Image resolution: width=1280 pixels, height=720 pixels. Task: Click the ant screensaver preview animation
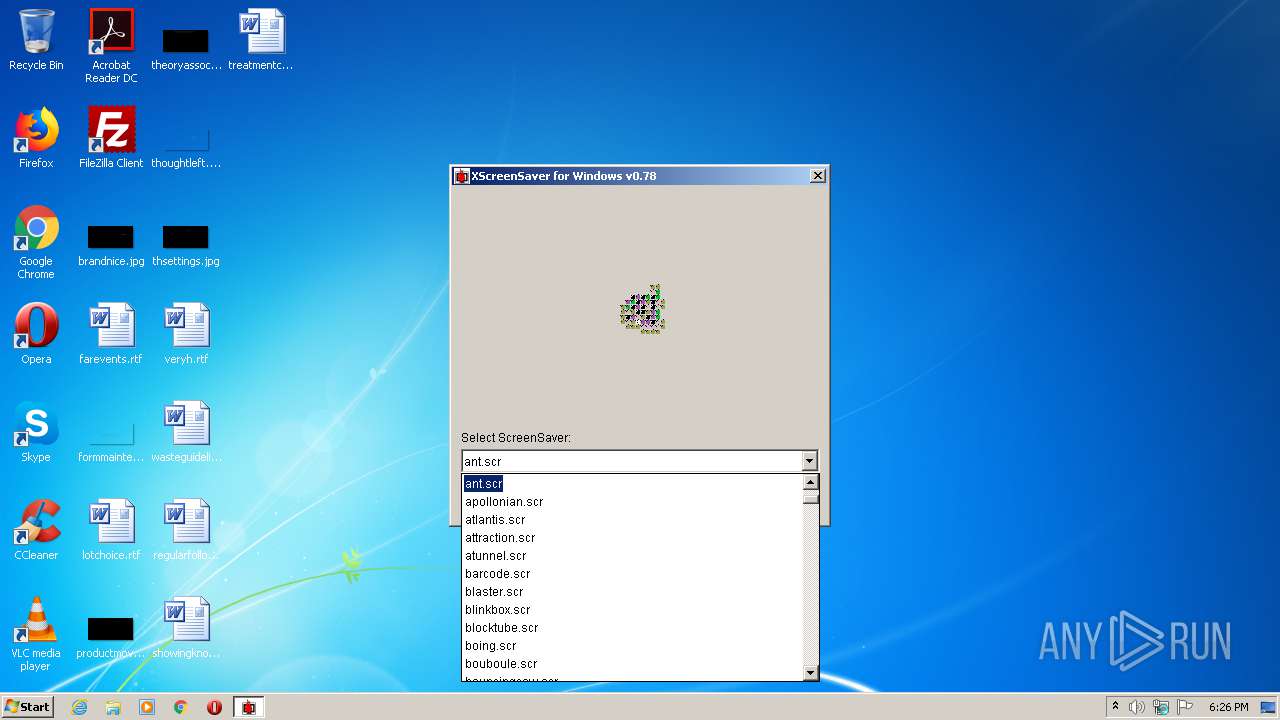click(642, 309)
